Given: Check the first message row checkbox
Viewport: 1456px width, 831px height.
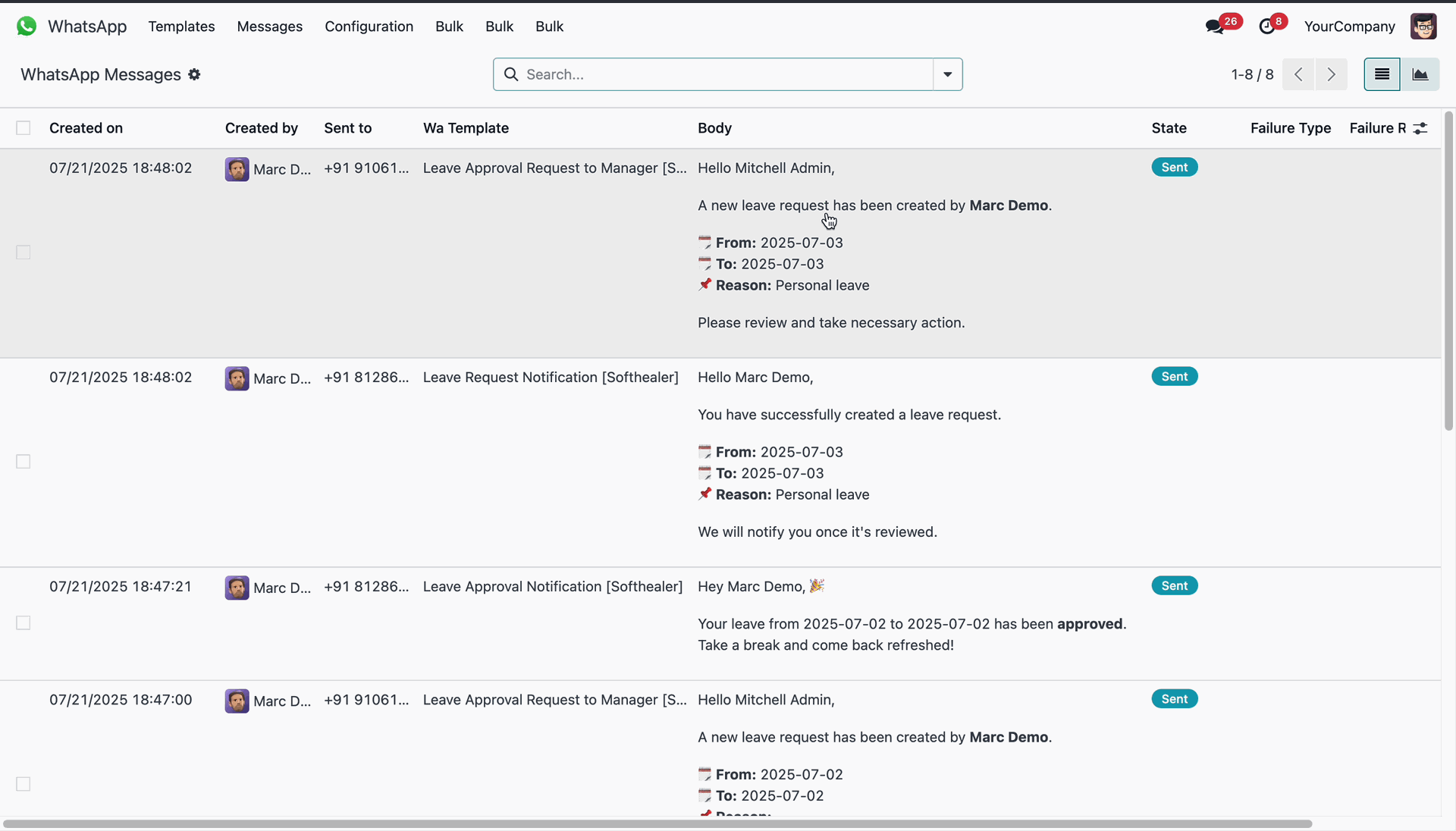Looking at the screenshot, I should [x=24, y=252].
